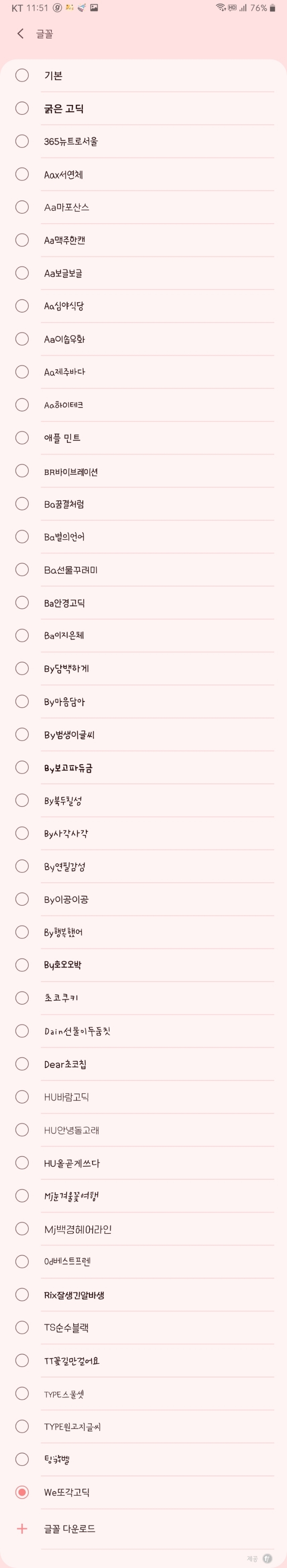This screenshot has width=287, height=1568.
Task: Tap the plus icon beside 글꼴 다운로드
Action: point(22,1529)
